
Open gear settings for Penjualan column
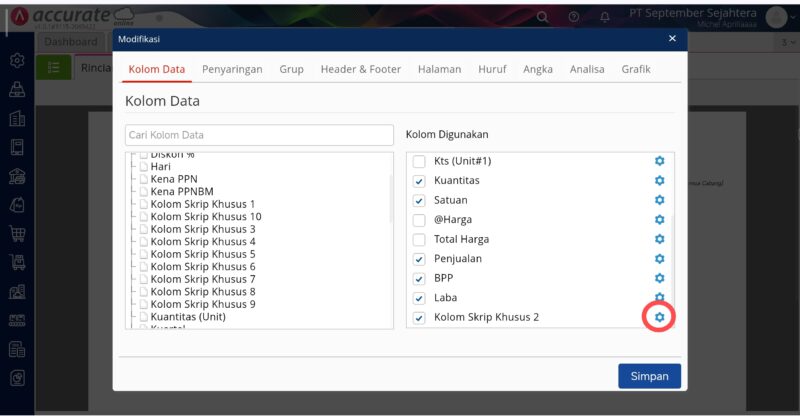click(659, 259)
